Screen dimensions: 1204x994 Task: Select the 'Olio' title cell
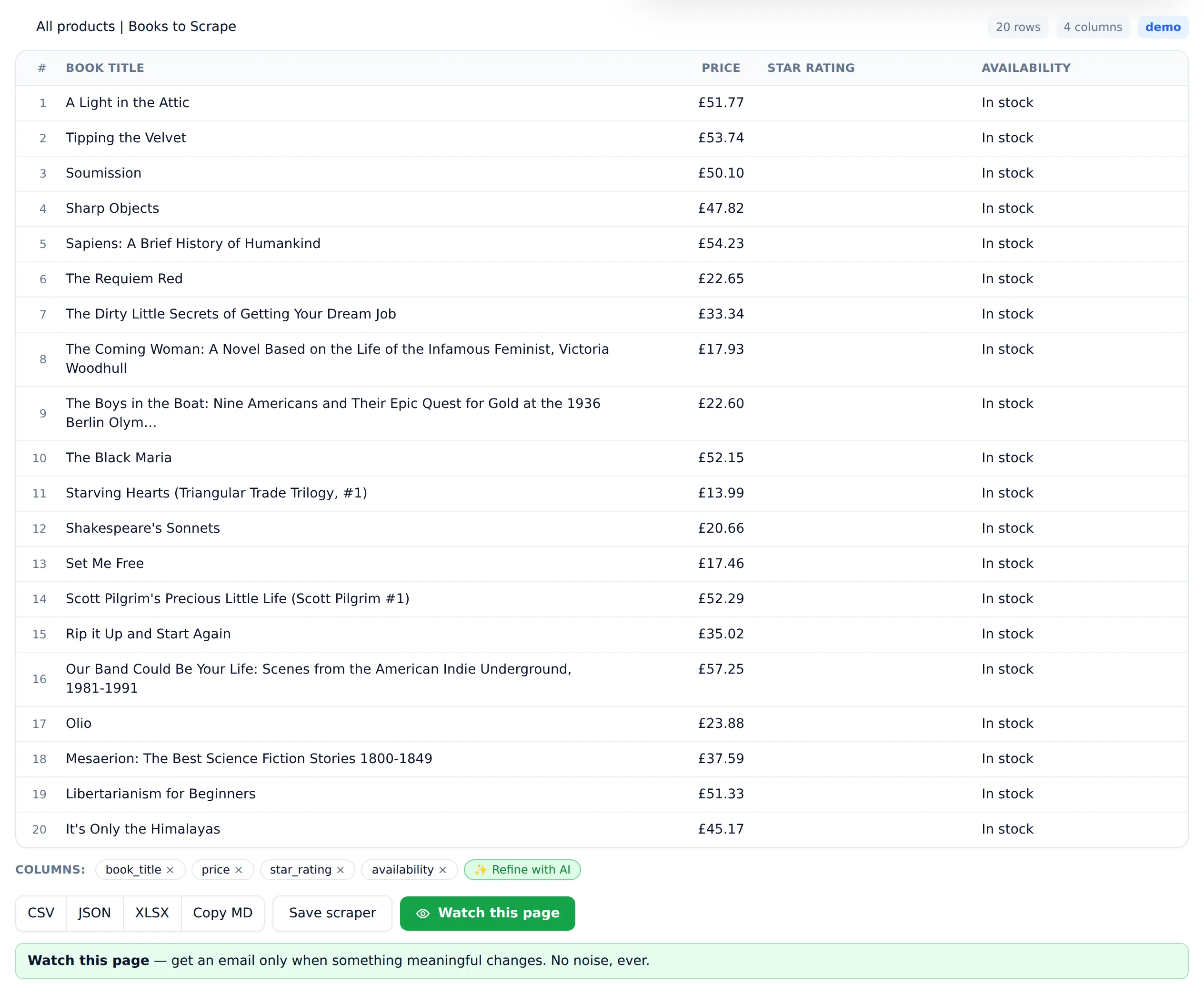79,723
